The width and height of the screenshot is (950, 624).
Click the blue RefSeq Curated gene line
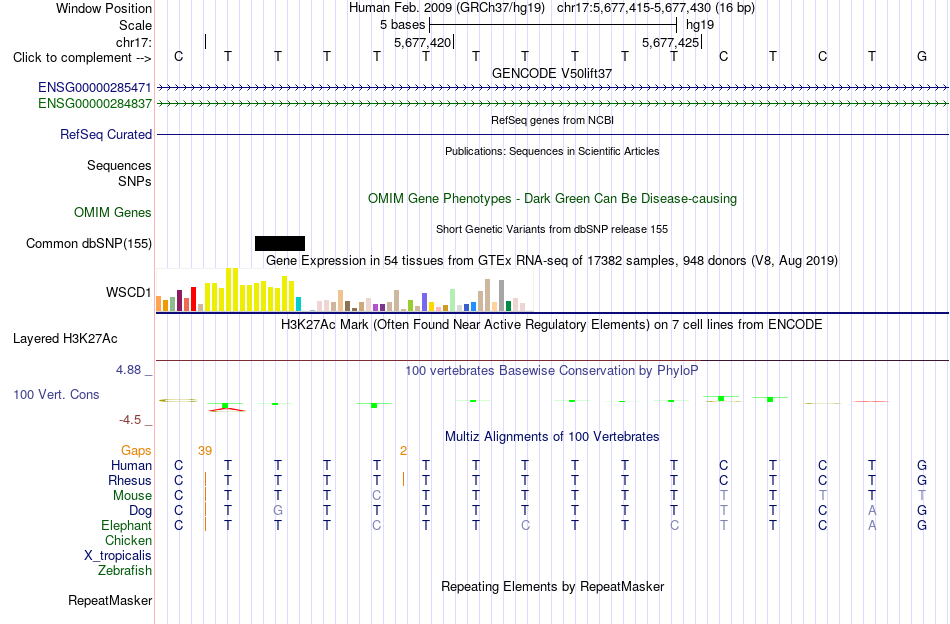pos(553,134)
